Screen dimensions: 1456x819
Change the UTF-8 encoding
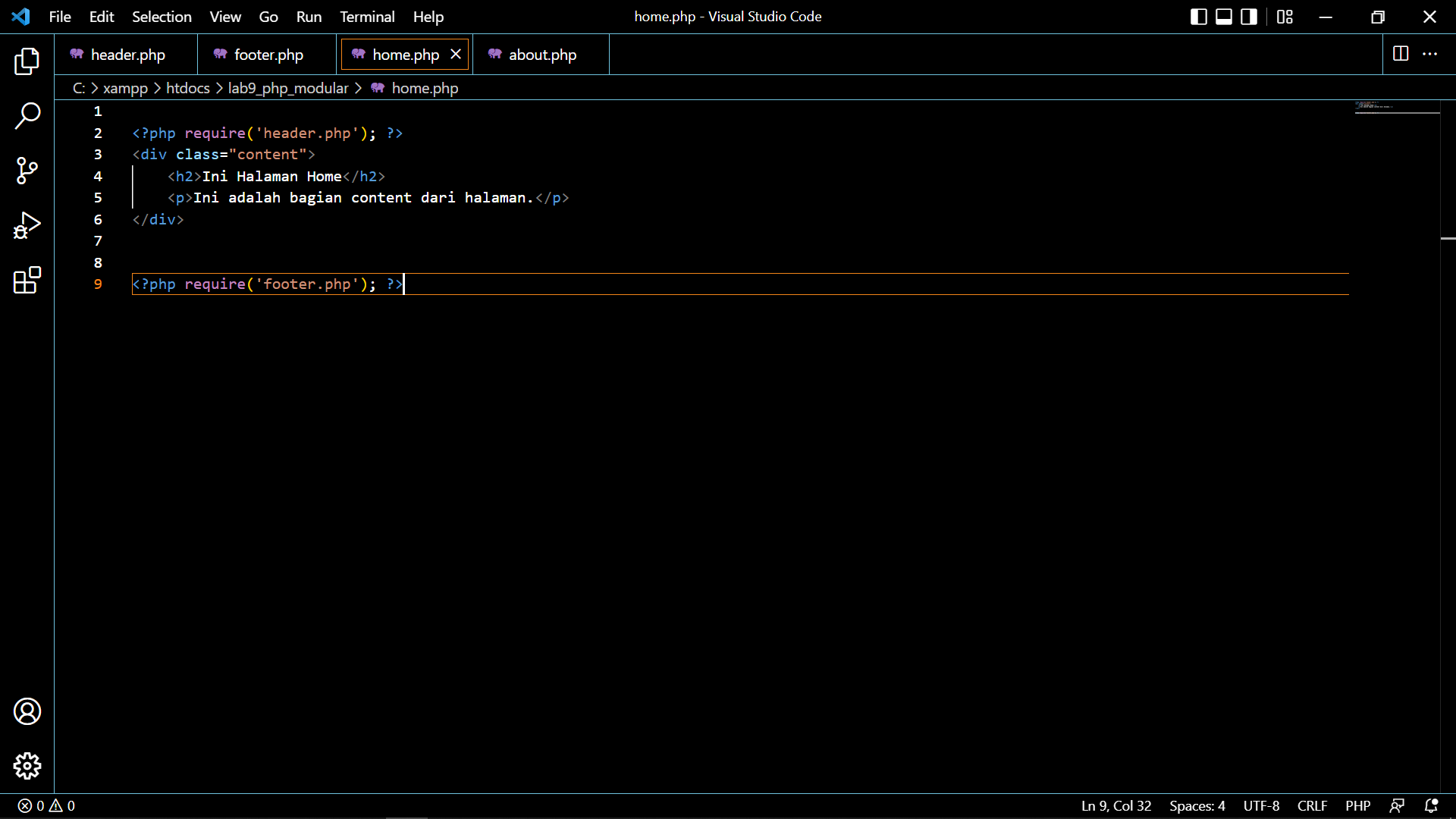click(x=1261, y=806)
